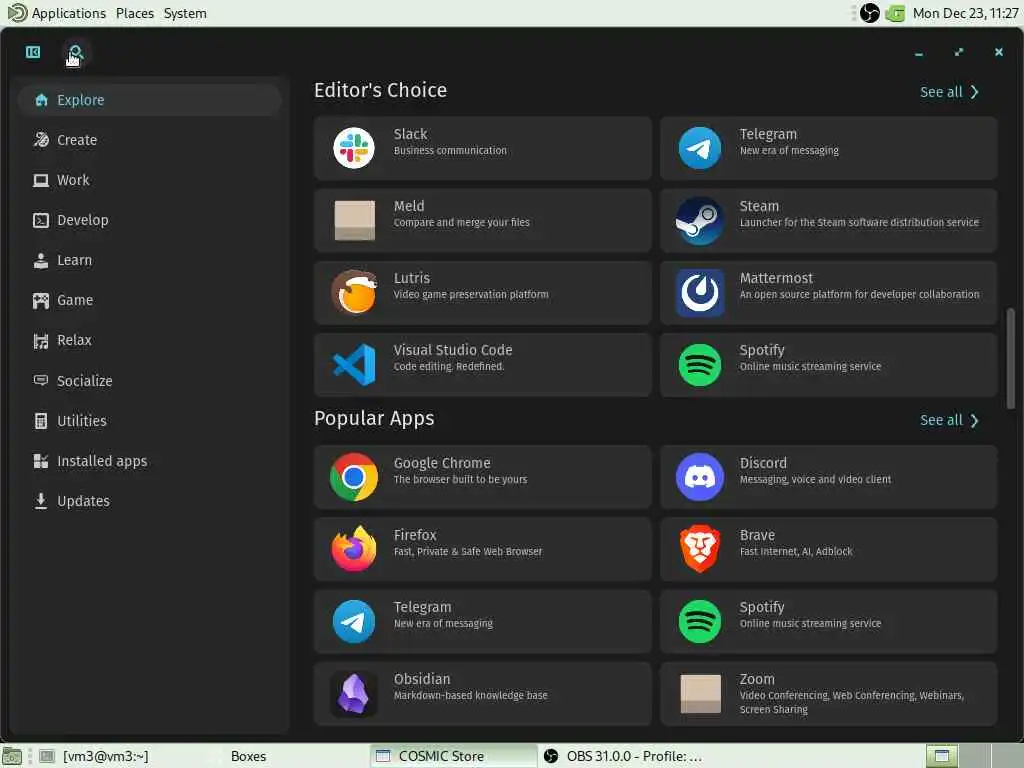Select the Relax category

click(150, 340)
